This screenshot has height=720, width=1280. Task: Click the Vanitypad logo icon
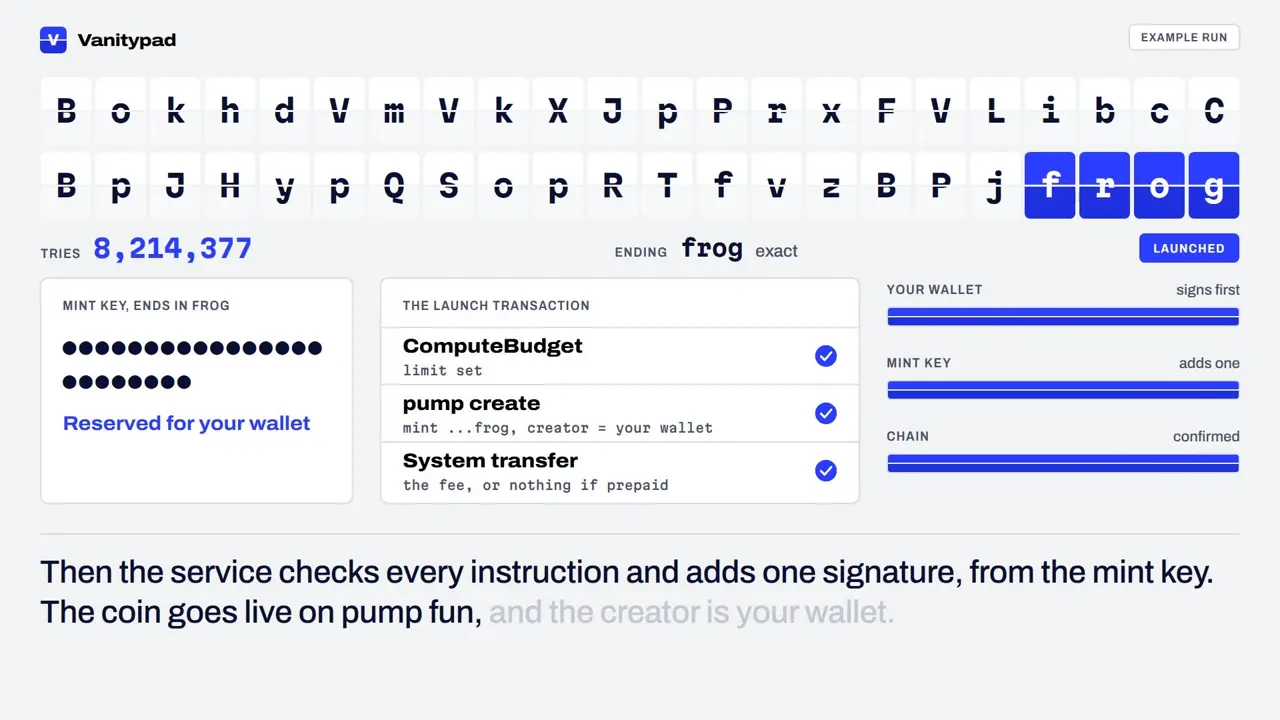point(53,40)
